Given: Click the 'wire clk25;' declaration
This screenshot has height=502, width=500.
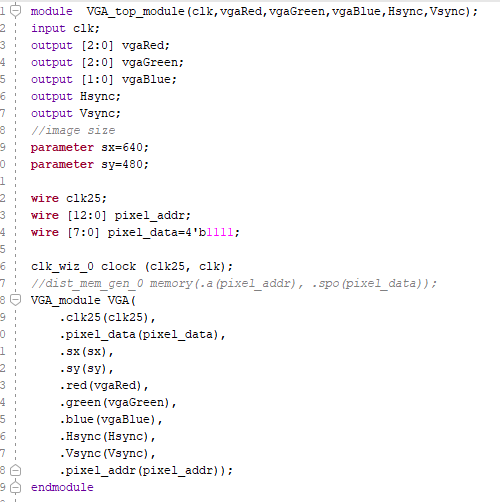Looking at the screenshot, I should click(x=69, y=198).
